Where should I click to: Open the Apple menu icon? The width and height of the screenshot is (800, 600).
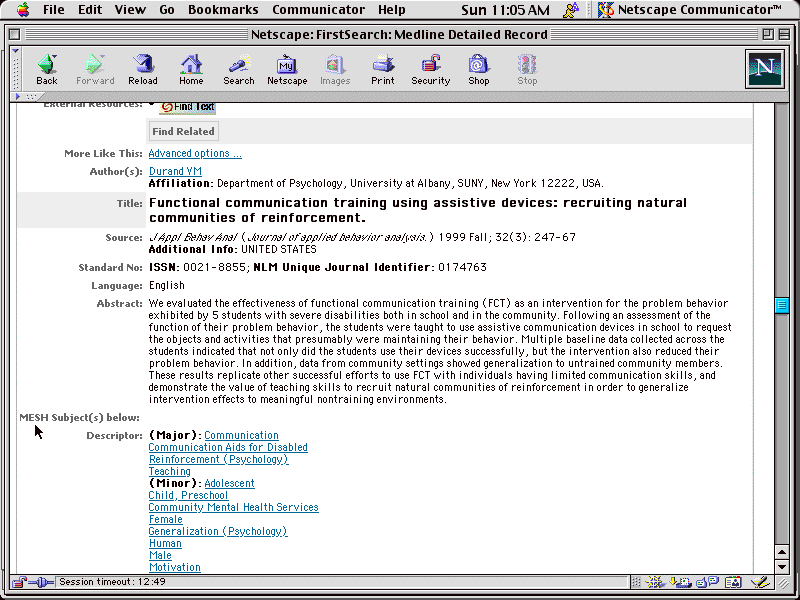click(23, 9)
